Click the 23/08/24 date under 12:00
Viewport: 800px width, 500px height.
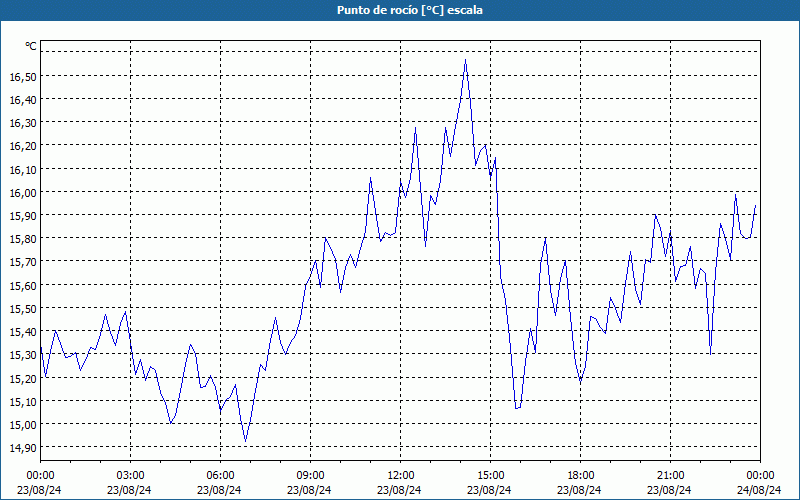point(399,490)
